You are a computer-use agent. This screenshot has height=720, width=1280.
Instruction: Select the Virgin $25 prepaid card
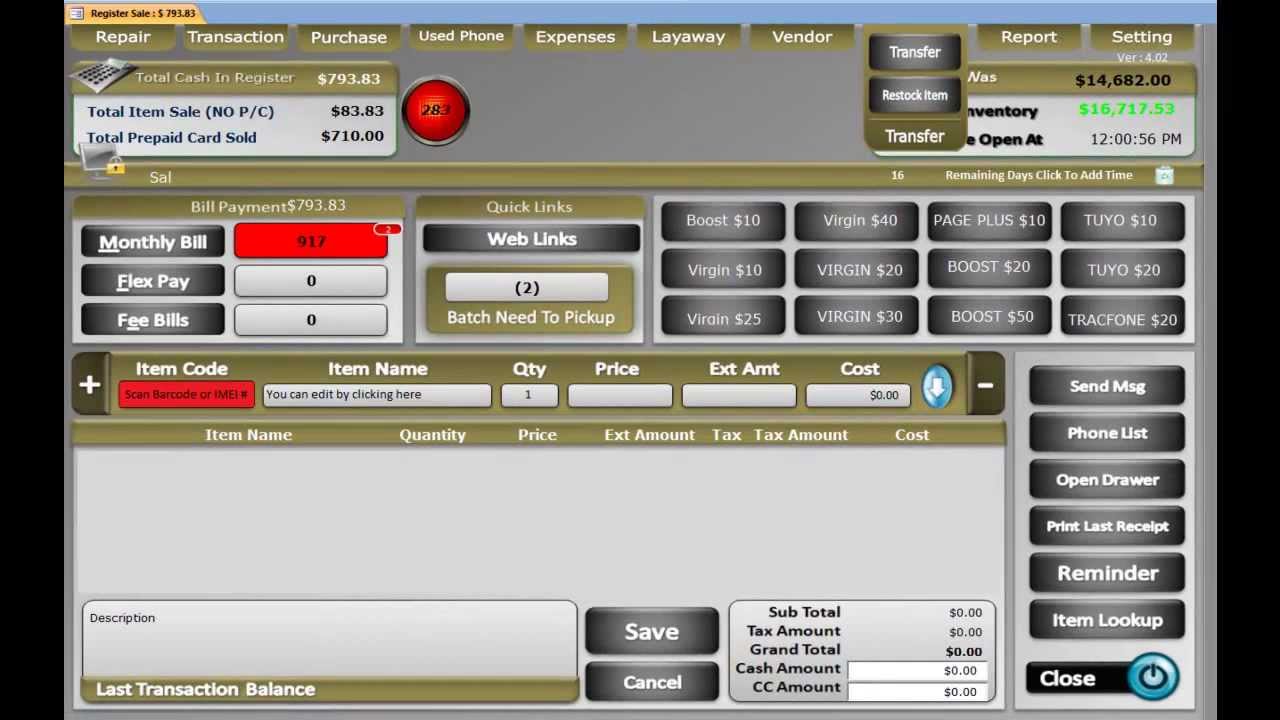pos(723,318)
